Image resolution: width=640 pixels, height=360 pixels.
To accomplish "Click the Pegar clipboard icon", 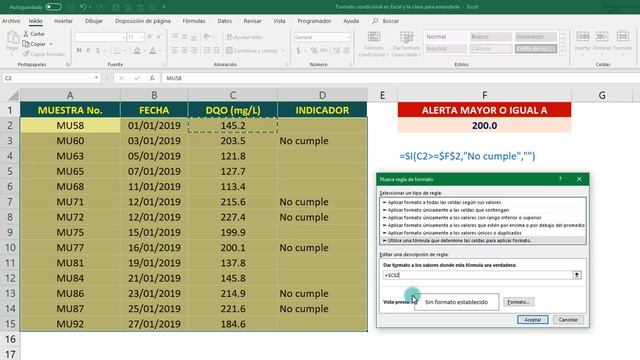I will (x=12, y=38).
